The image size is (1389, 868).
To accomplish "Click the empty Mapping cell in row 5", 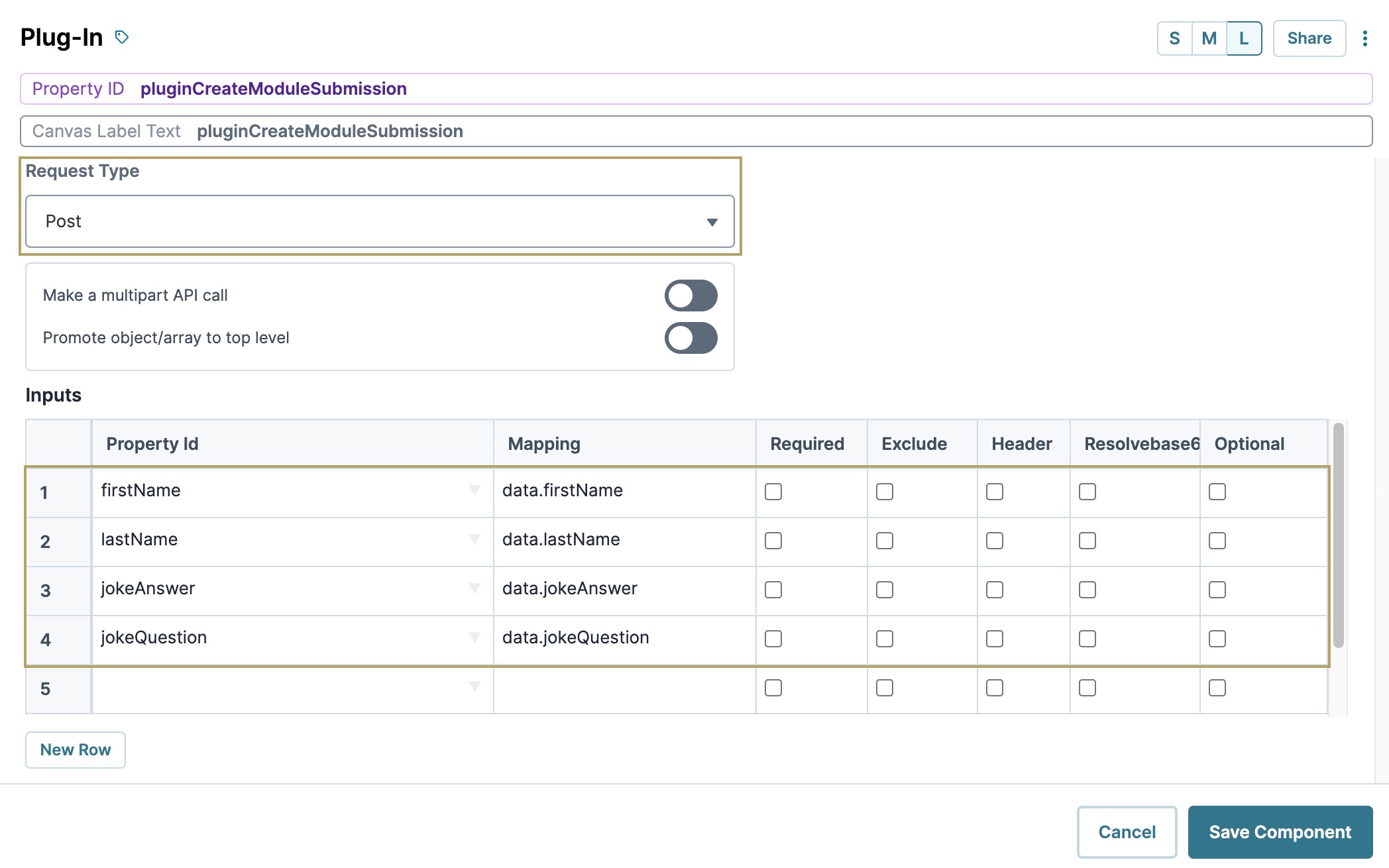I will tap(625, 689).
